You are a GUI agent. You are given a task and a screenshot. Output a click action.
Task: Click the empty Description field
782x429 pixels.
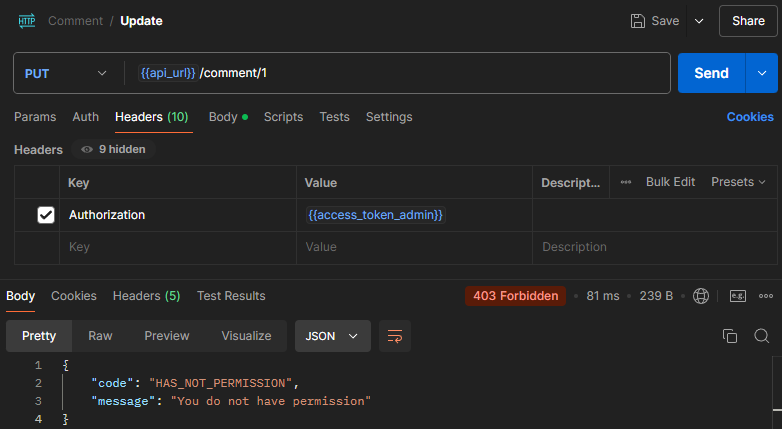[655, 247]
